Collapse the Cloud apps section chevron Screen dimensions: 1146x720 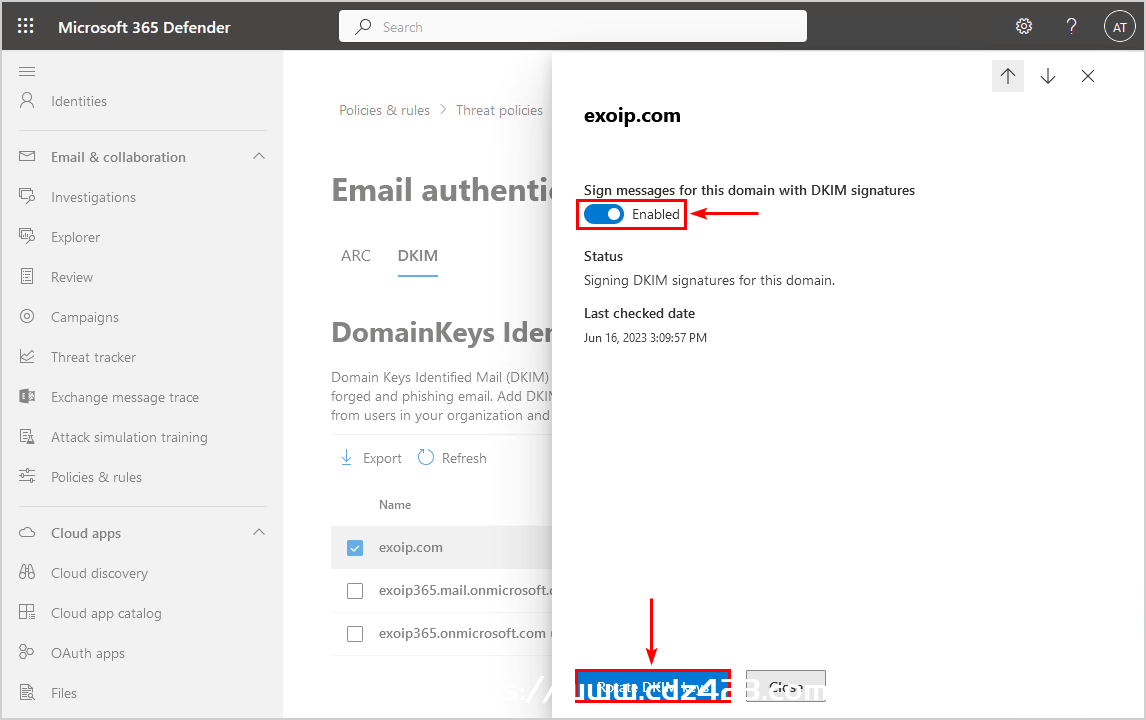pyautogui.click(x=259, y=532)
